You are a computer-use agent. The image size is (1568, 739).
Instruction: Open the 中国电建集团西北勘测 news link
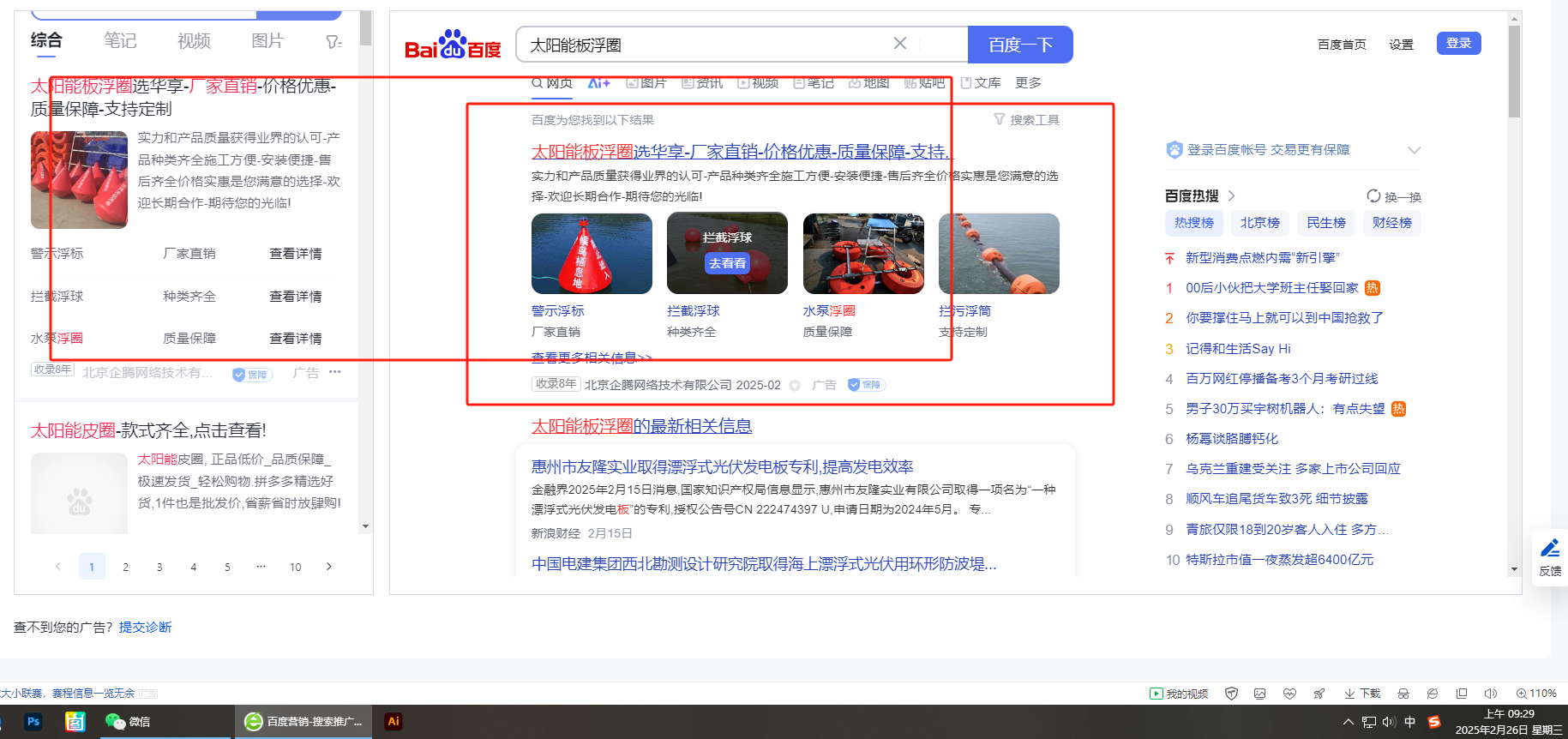click(764, 564)
